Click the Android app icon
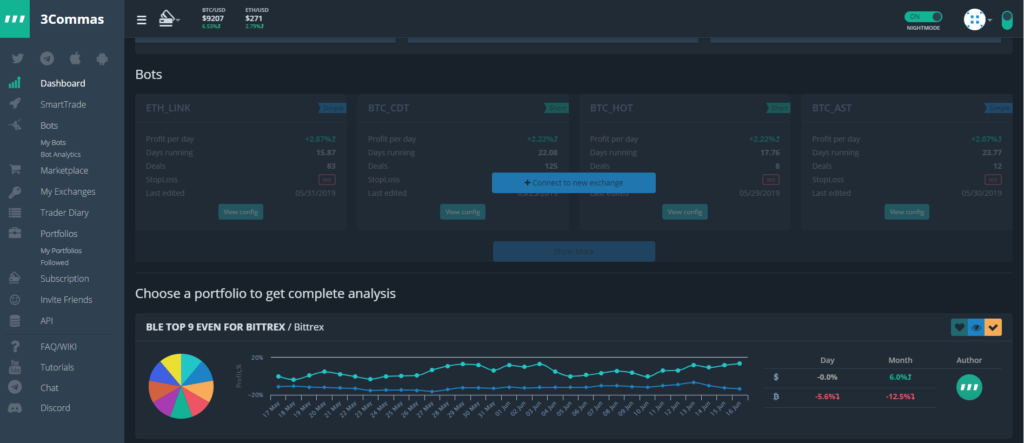Image resolution: width=1024 pixels, height=443 pixels. pos(101,59)
